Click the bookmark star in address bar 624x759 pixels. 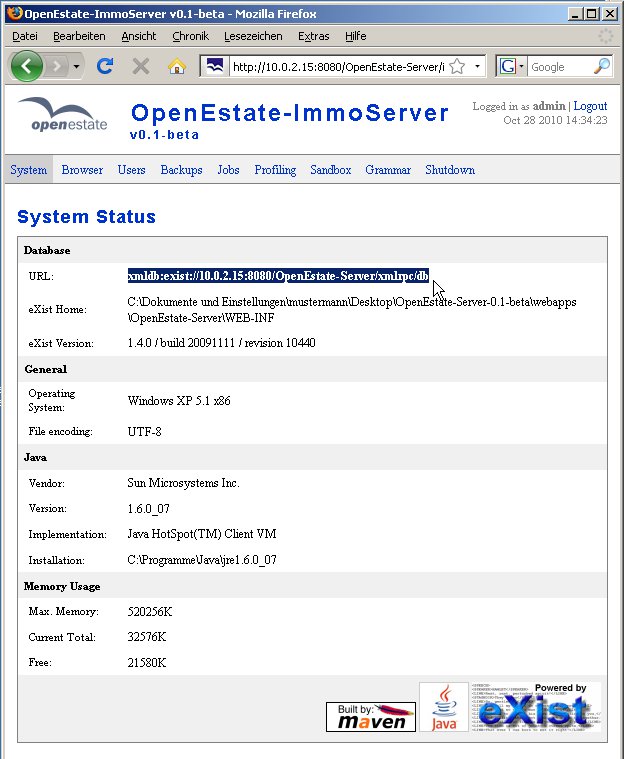457,67
